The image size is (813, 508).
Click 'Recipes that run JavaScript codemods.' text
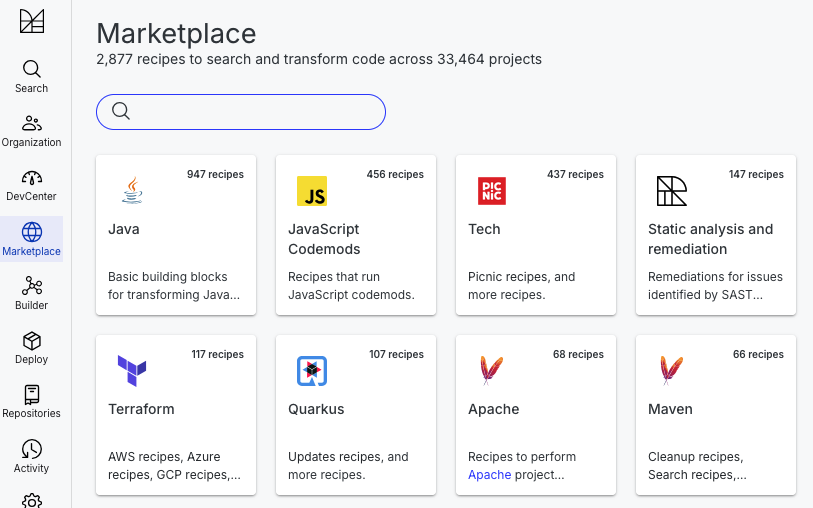(x=351, y=286)
